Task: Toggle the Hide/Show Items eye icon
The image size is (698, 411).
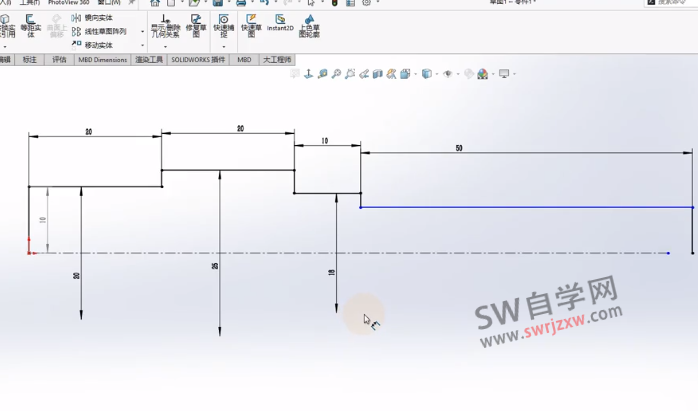Action: [x=448, y=74]
